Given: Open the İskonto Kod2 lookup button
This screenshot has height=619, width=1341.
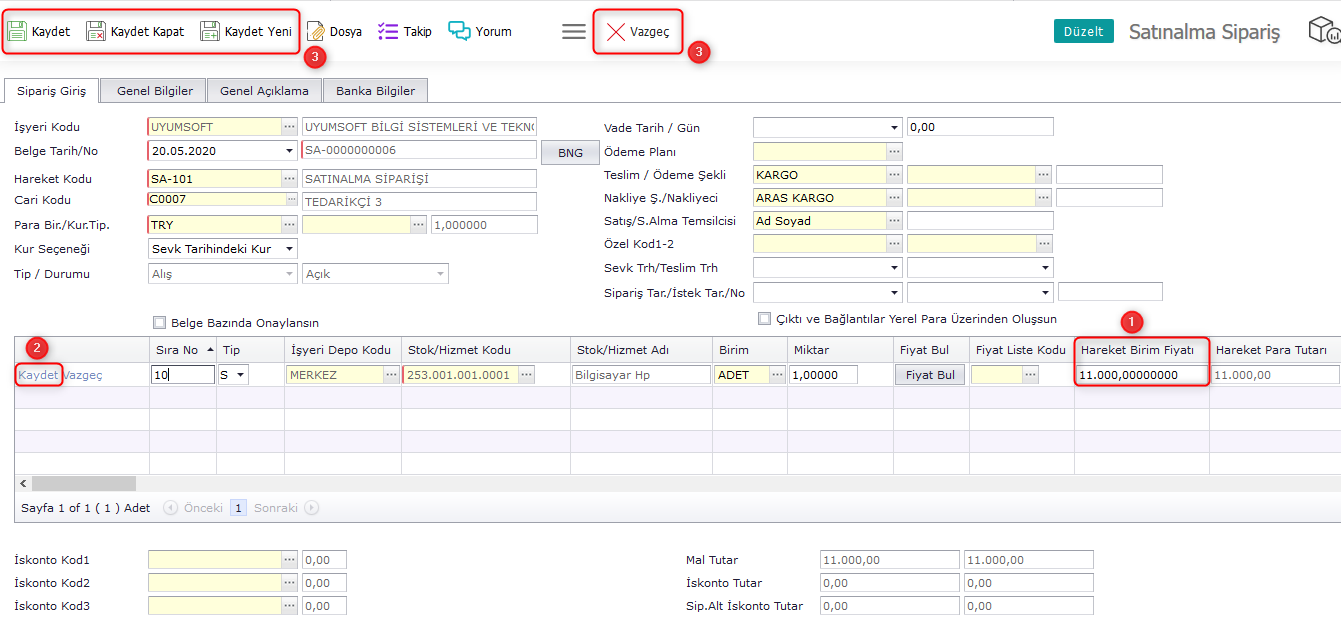Looking at the screenshot, I should tap(289, 583).
